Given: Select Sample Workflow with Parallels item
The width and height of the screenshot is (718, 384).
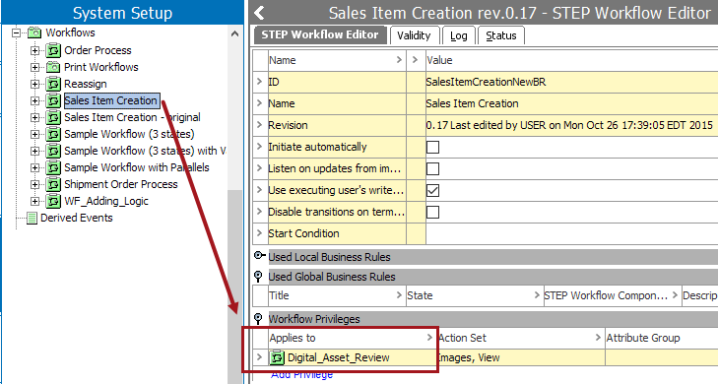Looking at the screenshot, I should tap(136, 168).
